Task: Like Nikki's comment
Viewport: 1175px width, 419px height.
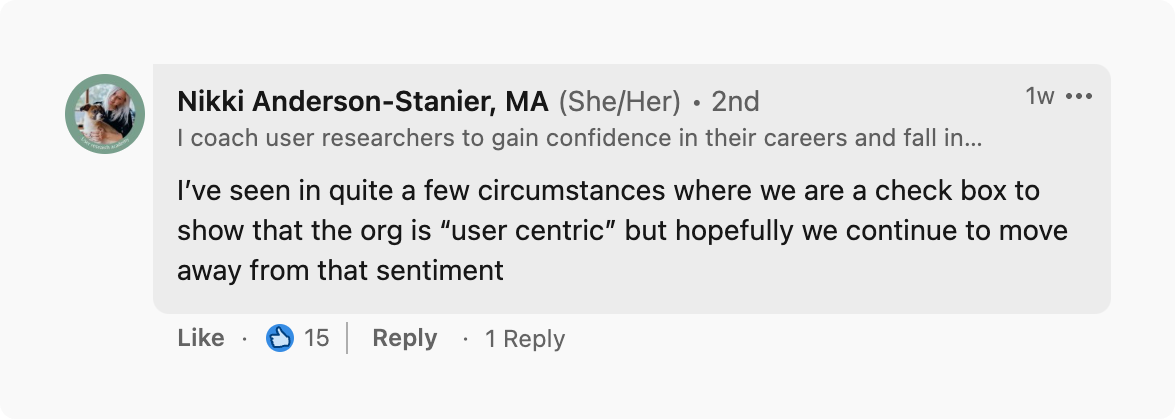Action: [201, 338]
